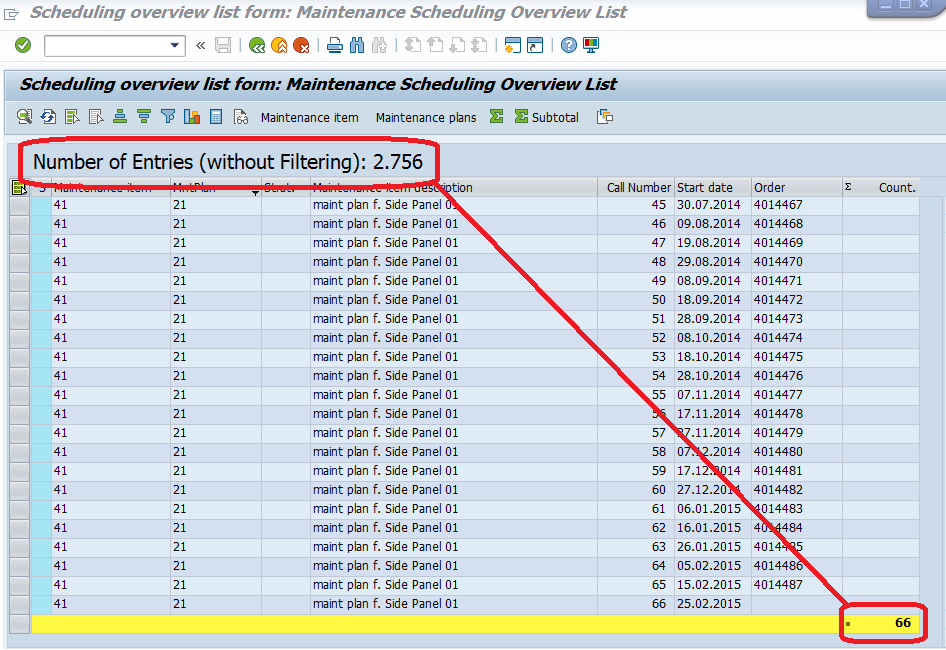Click order number 4014467
Image resolution: width=946 pixels, height=650 pixels.
pyautogui.click(x=778, y=205)
